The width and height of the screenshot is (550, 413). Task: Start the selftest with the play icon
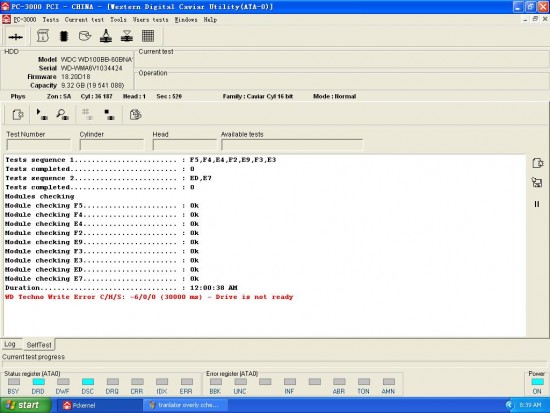coord(42,114)
